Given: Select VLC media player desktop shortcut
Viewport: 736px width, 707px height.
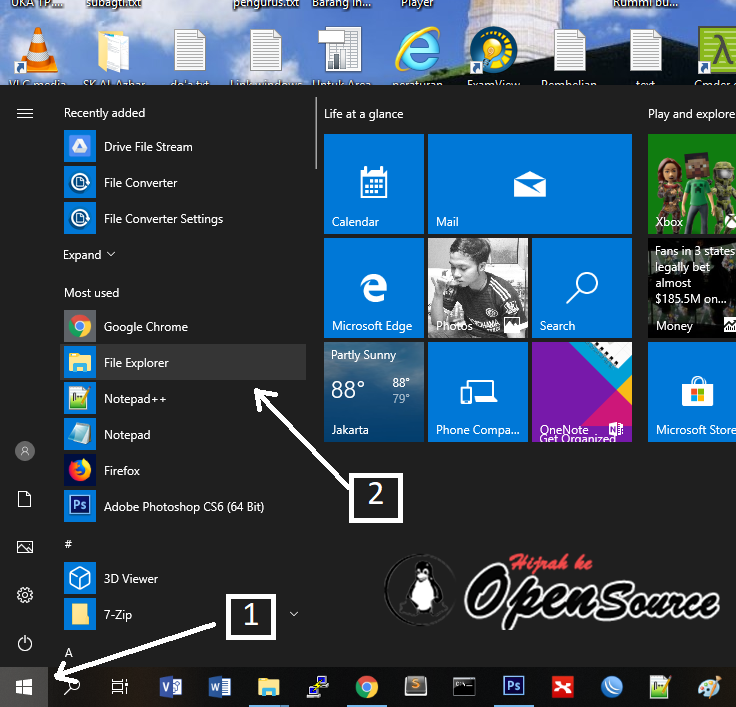Looking at the screenshot, I should click(x=38, y=56).
